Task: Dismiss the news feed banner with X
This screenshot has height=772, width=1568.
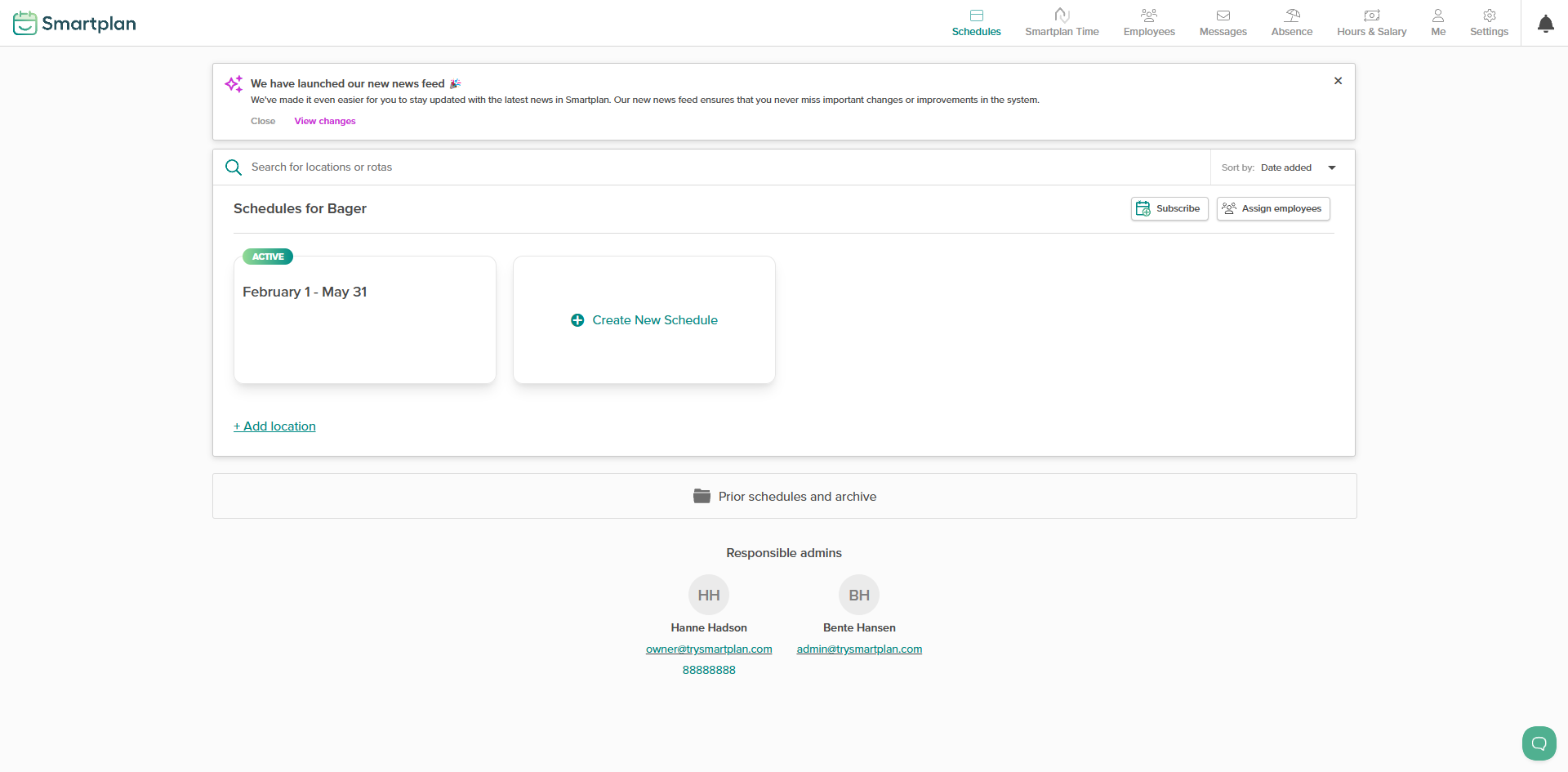Action: (1338, 80)
